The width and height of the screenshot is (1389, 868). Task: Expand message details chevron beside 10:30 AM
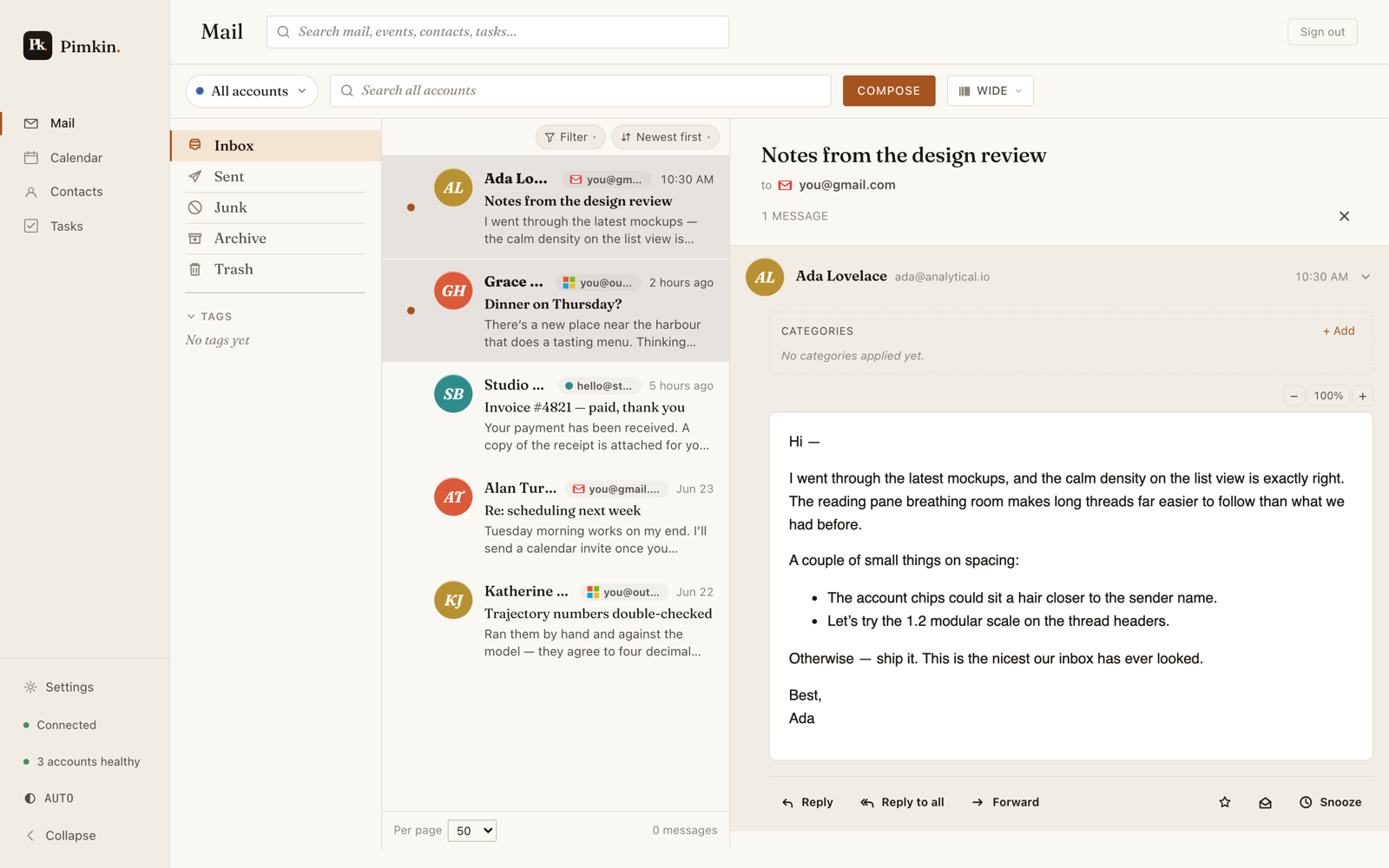1366,277
